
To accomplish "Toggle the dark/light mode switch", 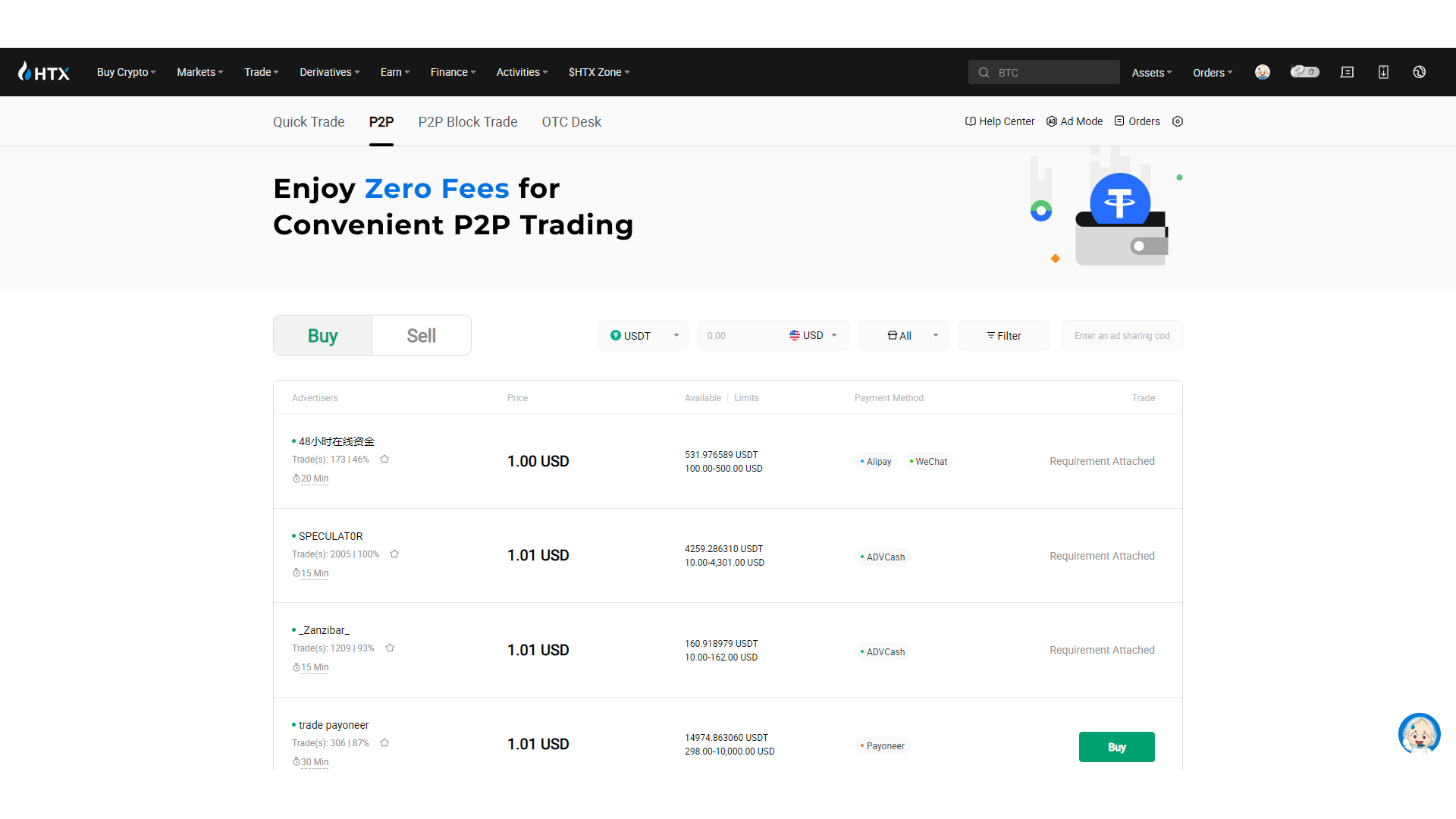I will pos(1305,72).
